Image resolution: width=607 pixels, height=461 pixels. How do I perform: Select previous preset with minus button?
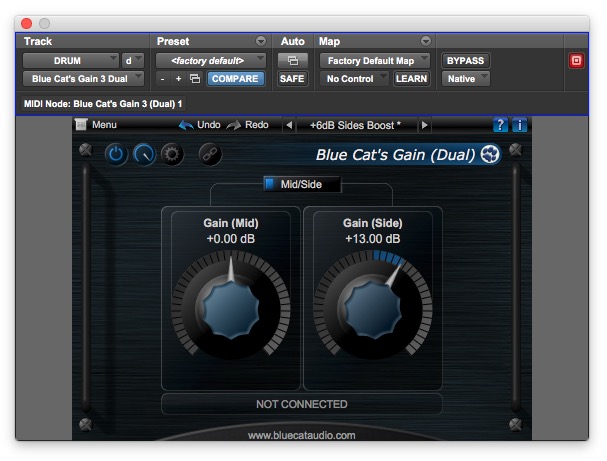click(x=163, y=79)
